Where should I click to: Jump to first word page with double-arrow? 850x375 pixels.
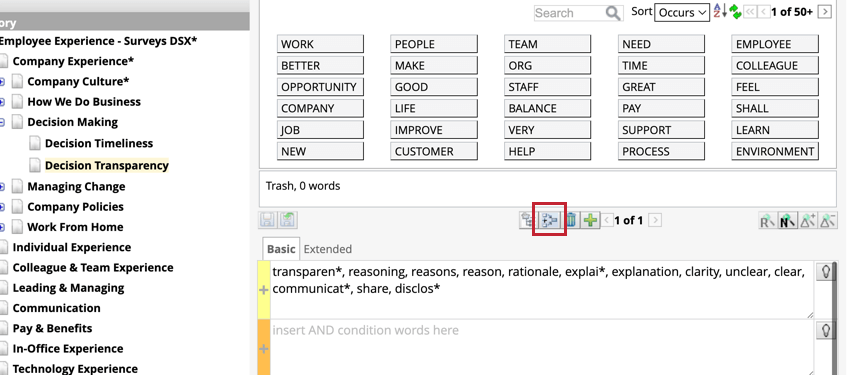point(750,12)
